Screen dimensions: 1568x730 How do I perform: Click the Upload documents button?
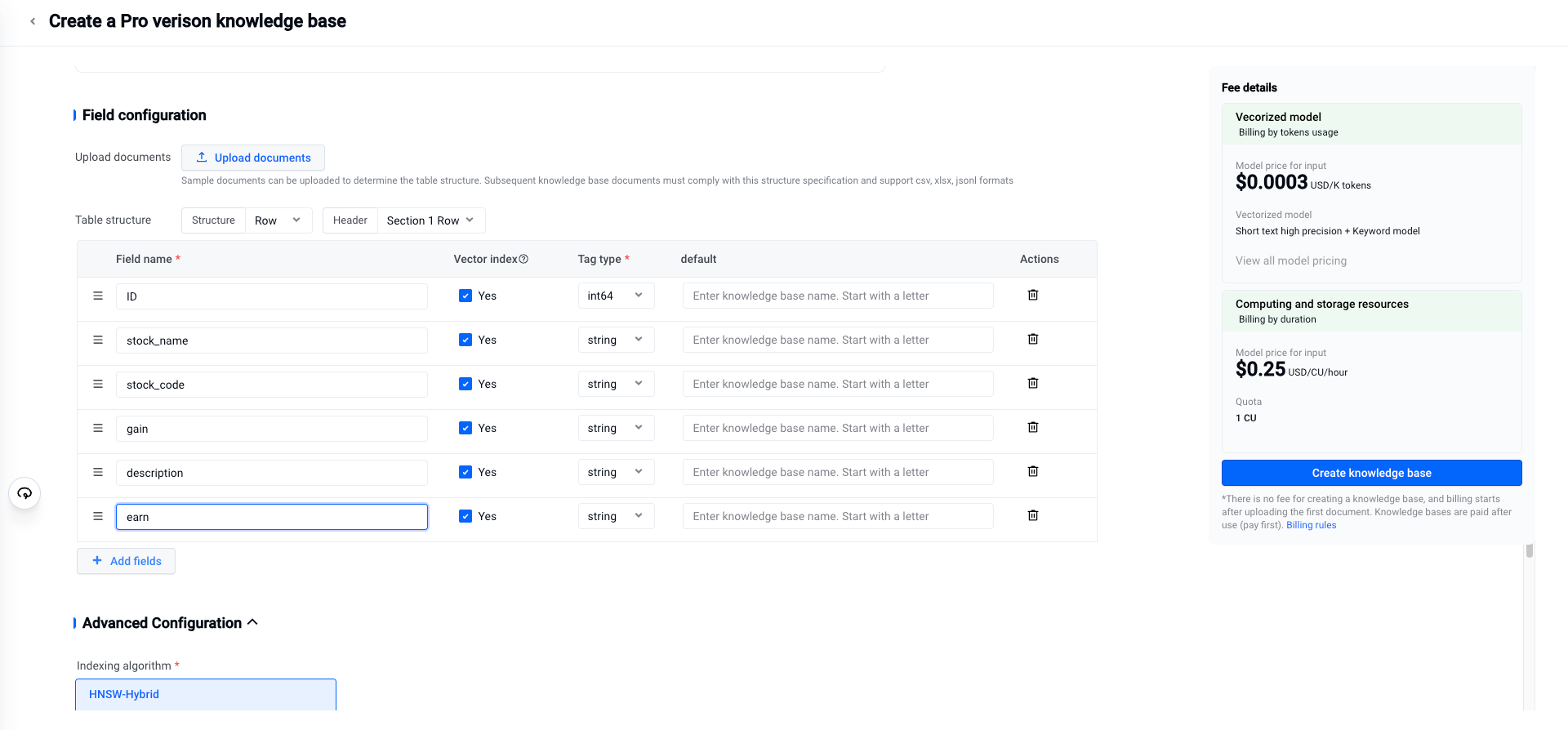coord(253,158)
